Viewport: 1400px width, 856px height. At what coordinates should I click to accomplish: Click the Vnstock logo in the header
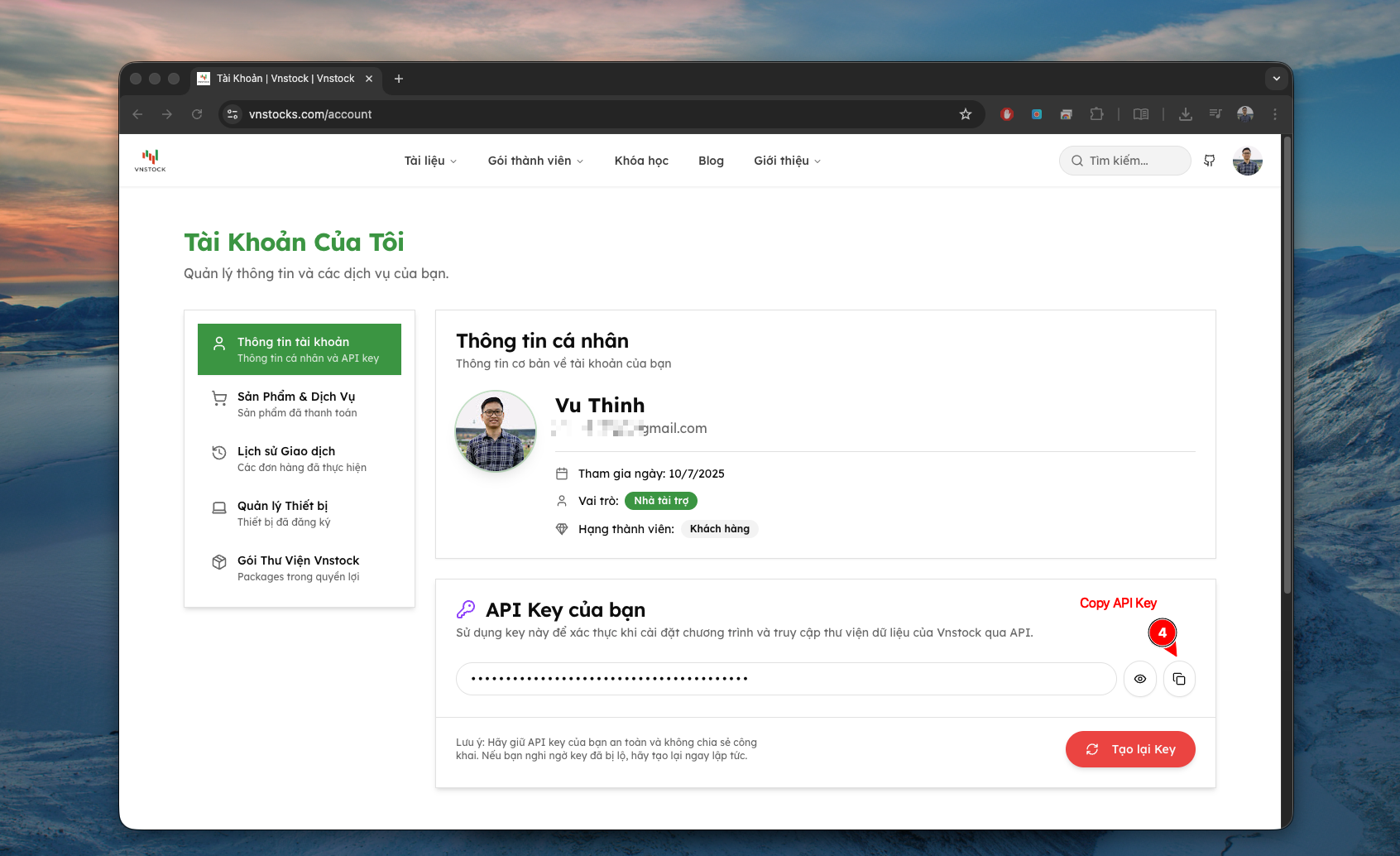coord(150,160)
